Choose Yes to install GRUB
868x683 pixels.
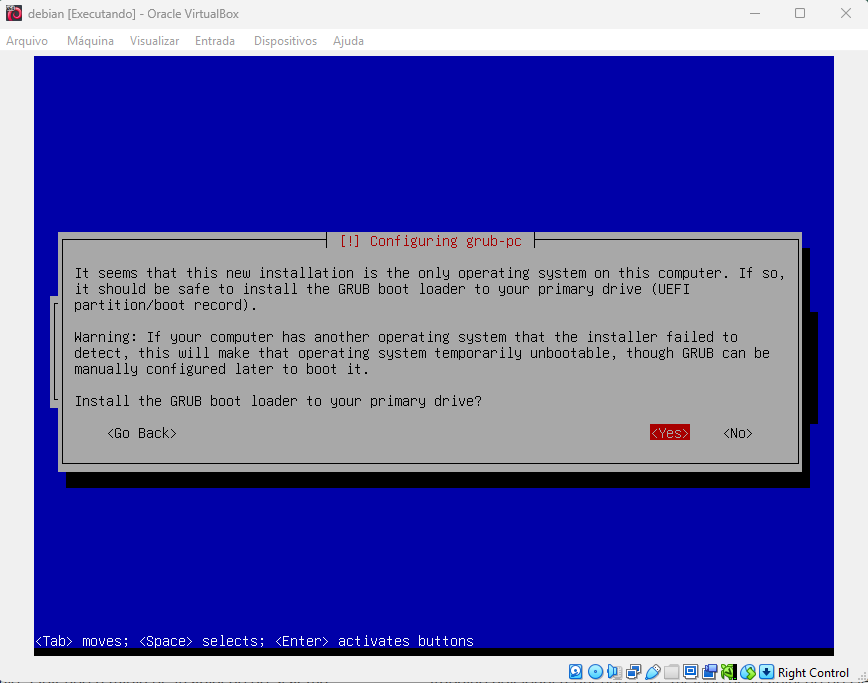(x=670, y=433)
